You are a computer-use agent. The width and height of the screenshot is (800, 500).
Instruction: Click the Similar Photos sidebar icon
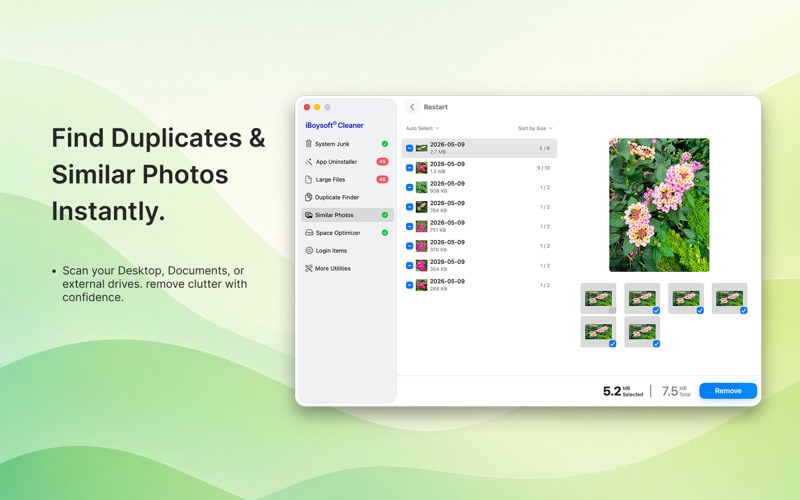308,215
